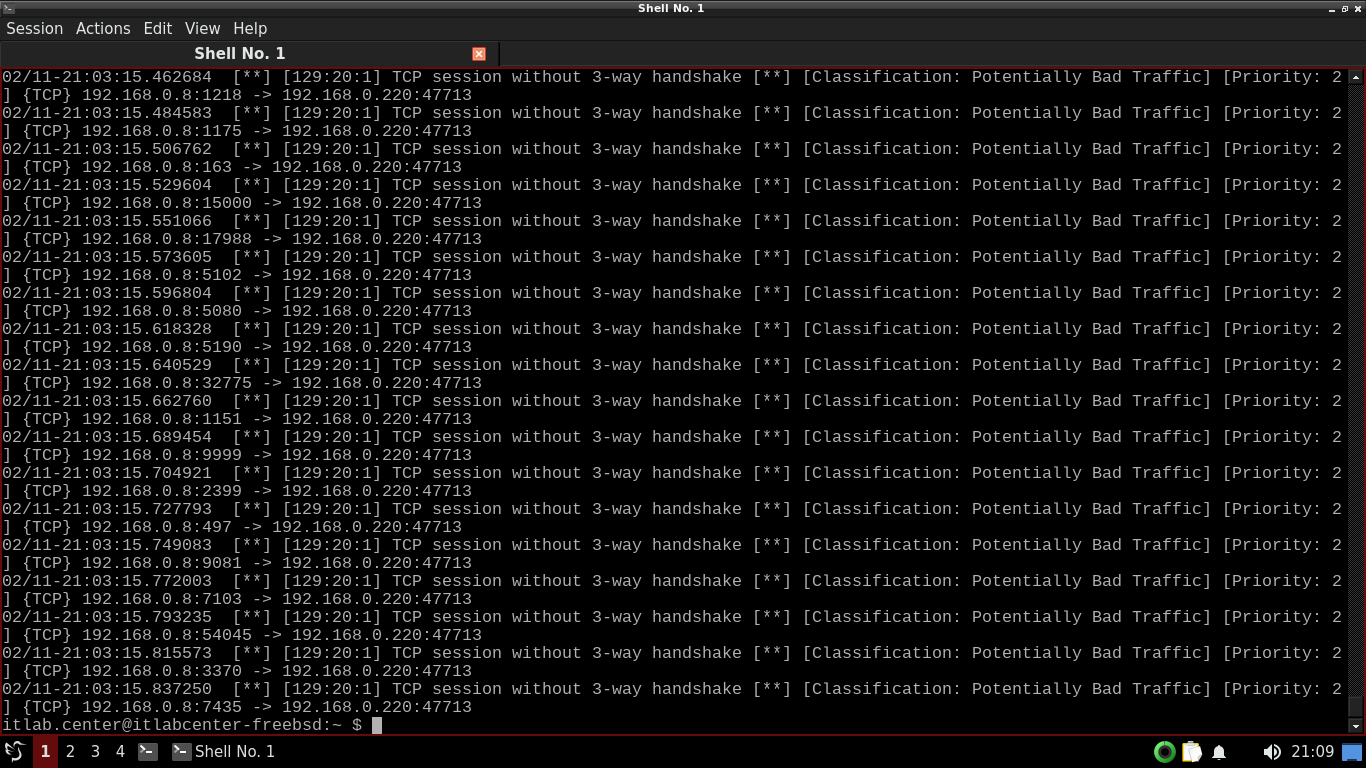This screenshot has width=1366, height=768.
Task: Switch to virtual desktop 4
Action: coord(120,751)
